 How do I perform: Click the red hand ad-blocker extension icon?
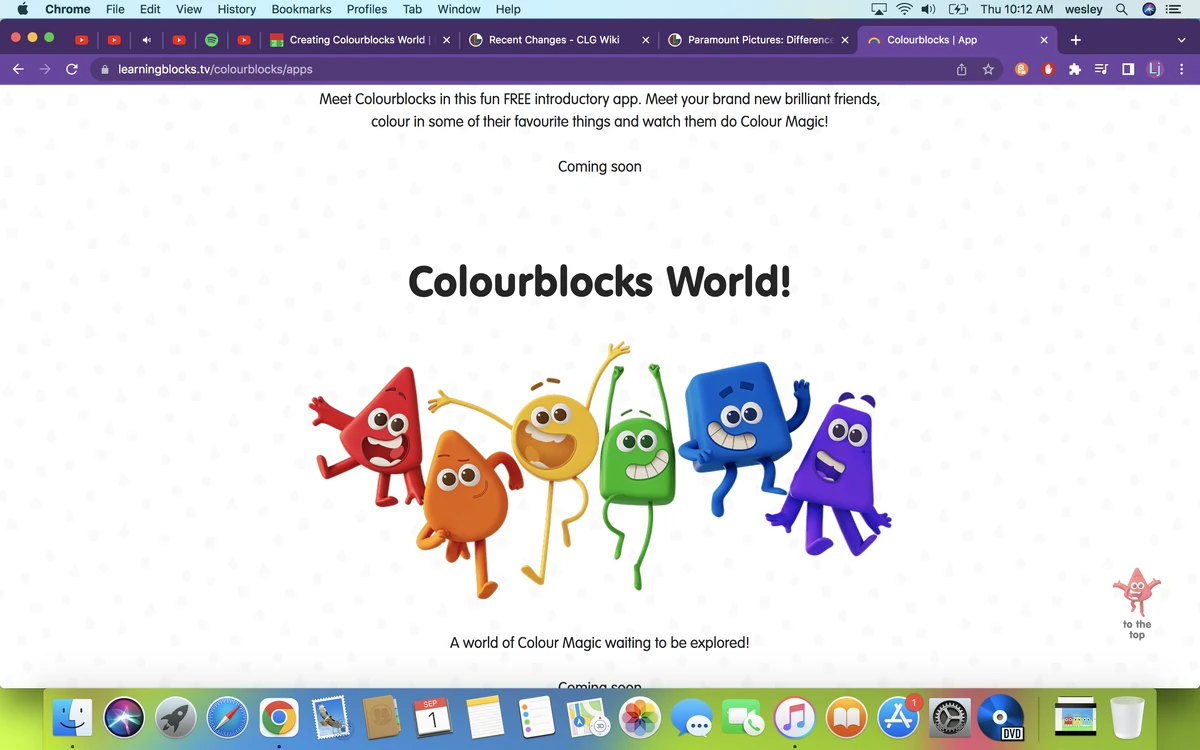pos(1047,69)
